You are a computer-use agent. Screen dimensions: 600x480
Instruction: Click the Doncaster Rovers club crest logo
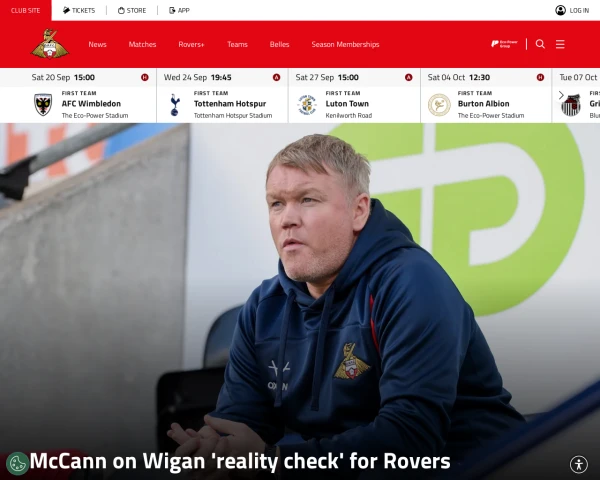(x=50, y=44)
